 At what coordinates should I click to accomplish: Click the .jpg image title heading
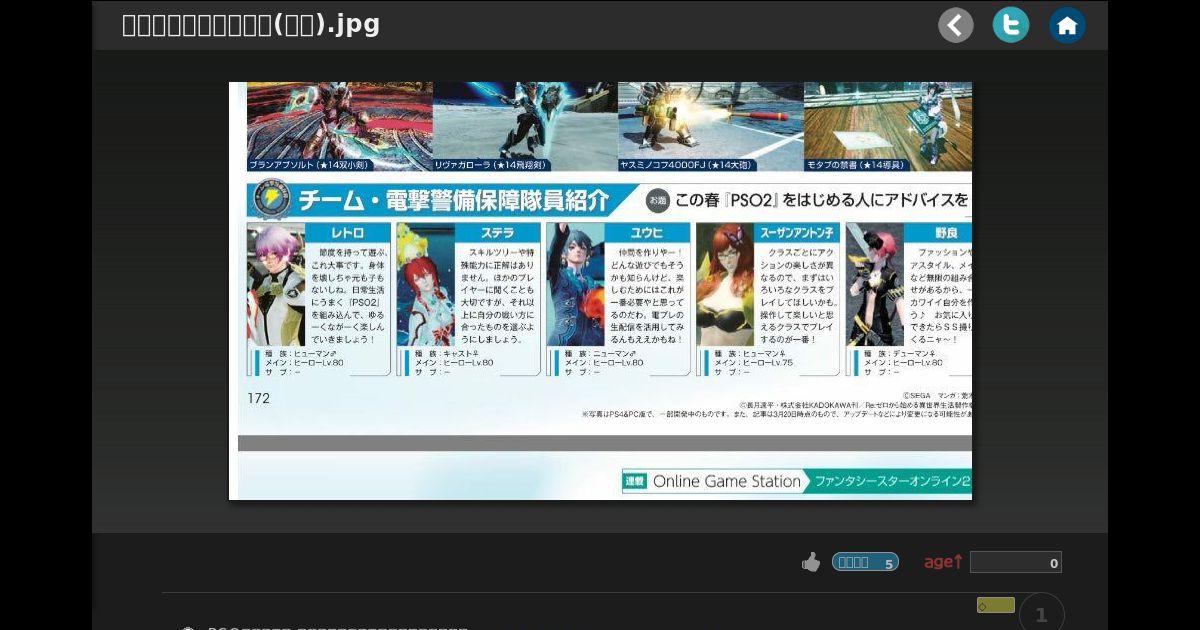pyautogui.click(x=251, y=25)
